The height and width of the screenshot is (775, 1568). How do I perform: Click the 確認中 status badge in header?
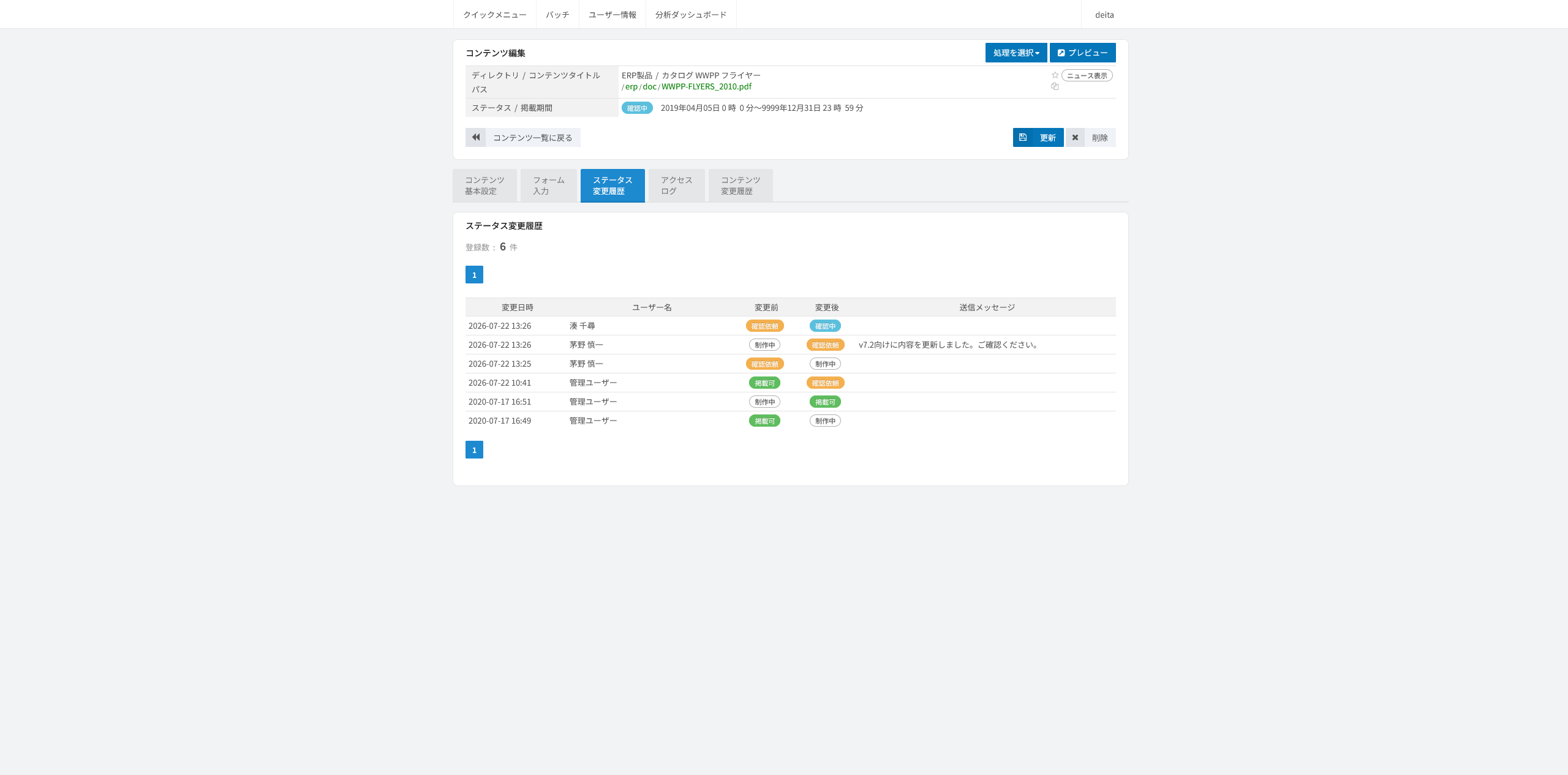point(637,108)
